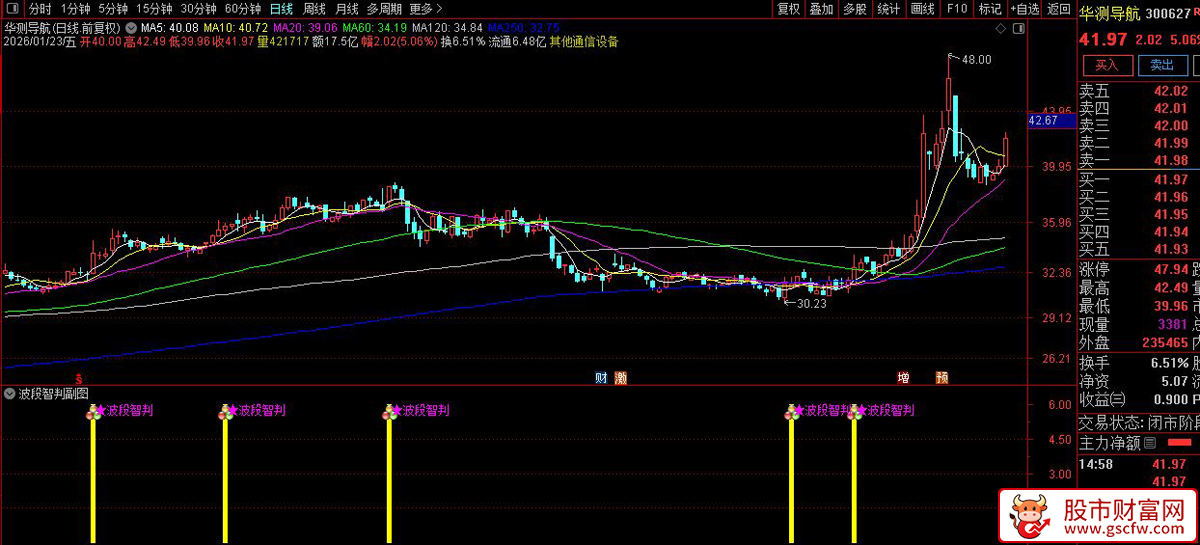Click the 激 marker next to 财
1200x545 pixels.
pyautogui.click(x=620, y=378)
